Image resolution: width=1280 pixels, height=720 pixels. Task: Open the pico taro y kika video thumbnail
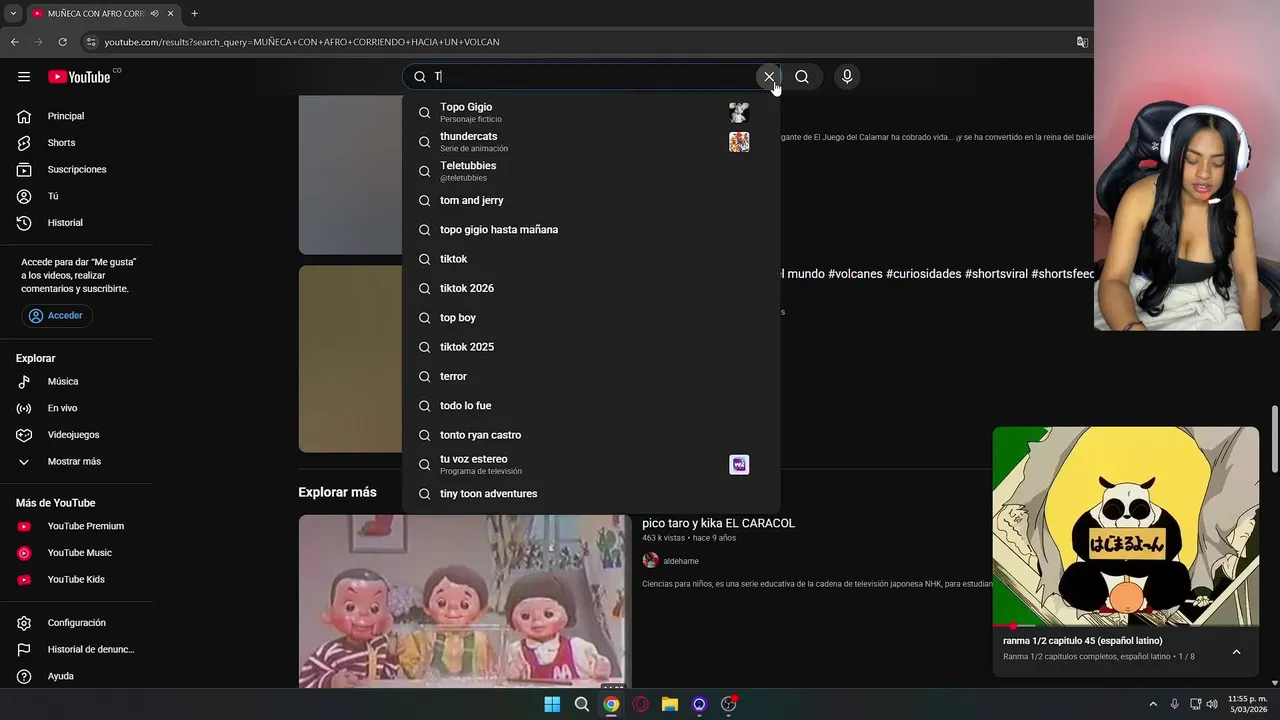[x=465, y=602]
